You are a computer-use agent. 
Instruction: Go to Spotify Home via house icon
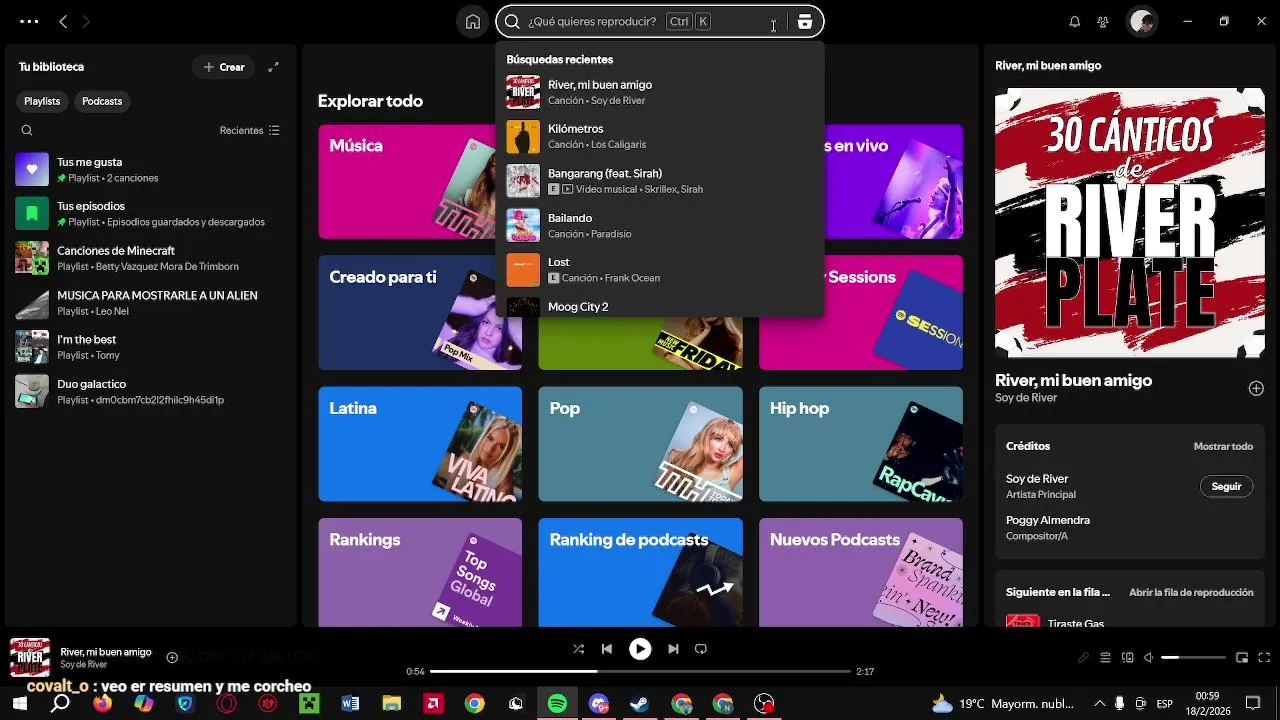point(473,22)
